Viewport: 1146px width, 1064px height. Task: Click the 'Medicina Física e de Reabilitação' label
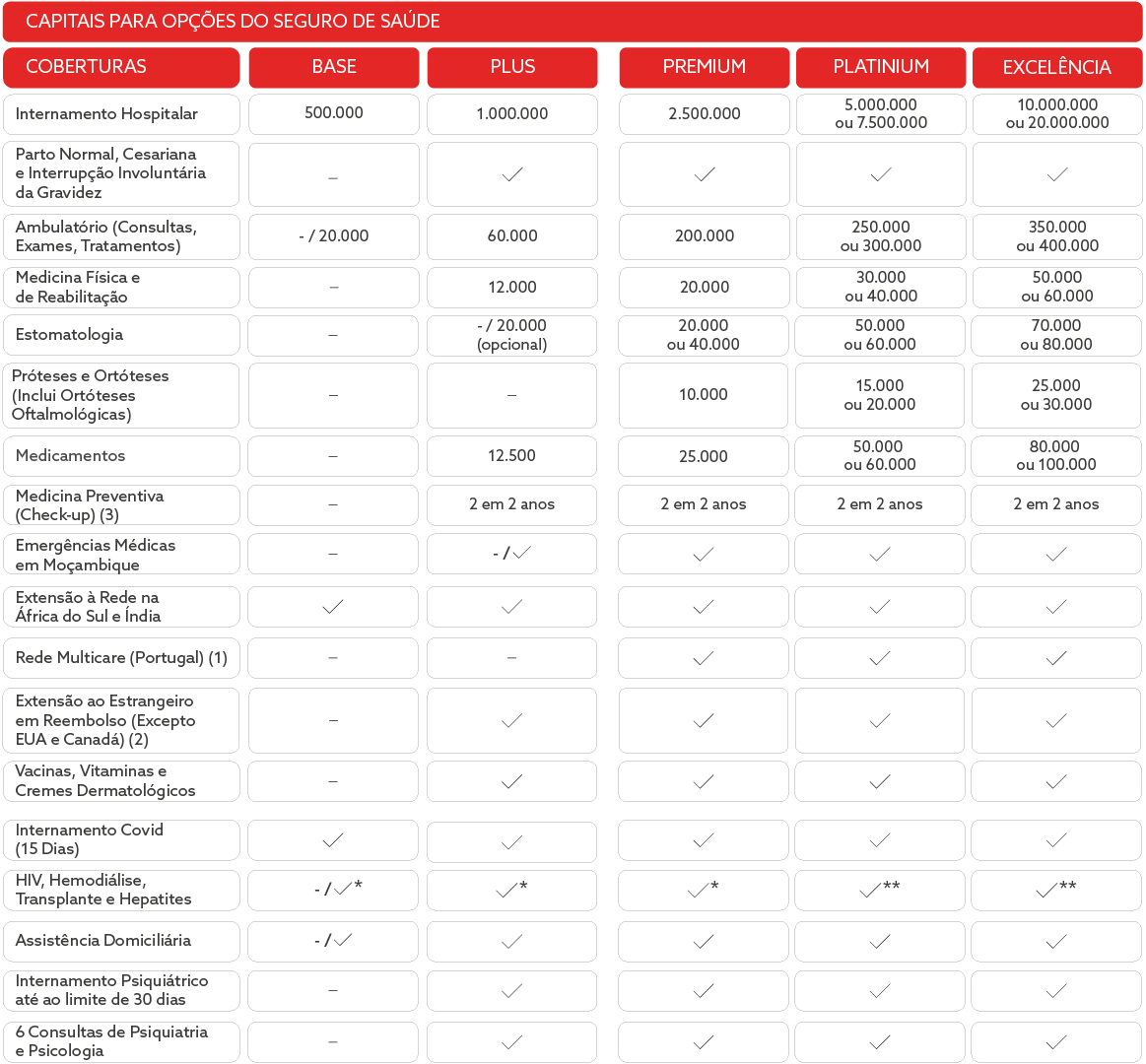(78, 288)
